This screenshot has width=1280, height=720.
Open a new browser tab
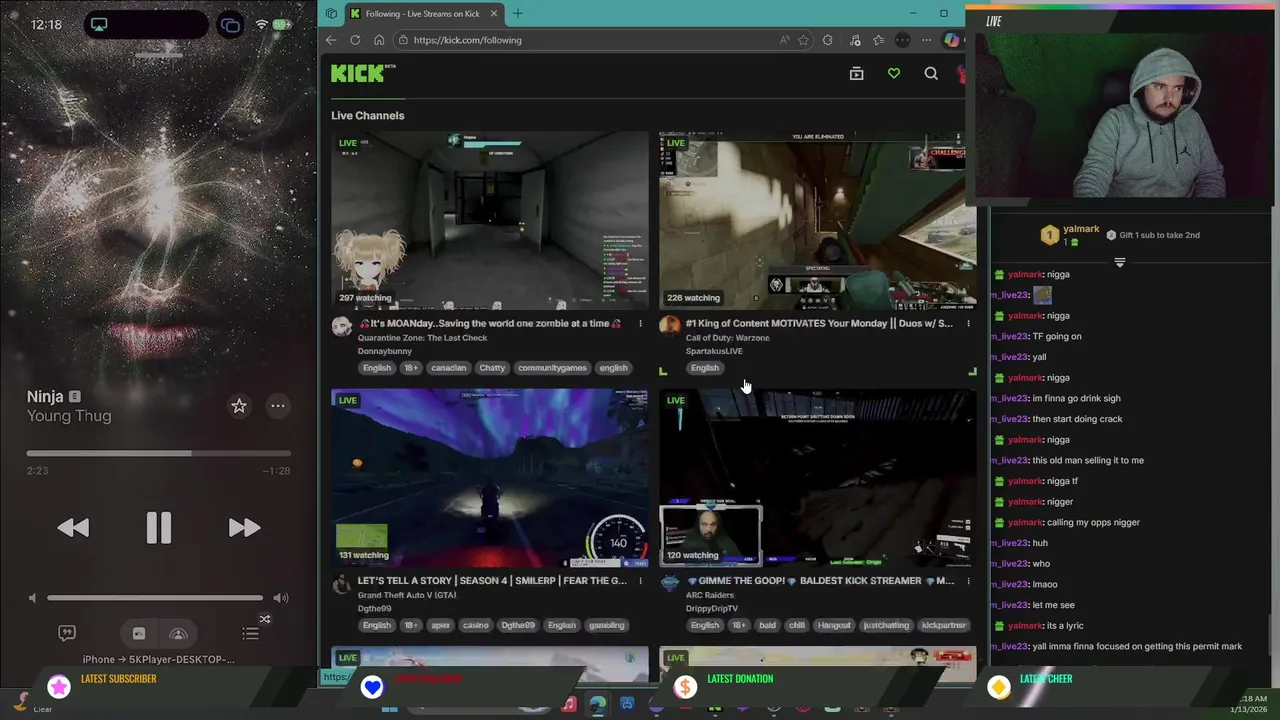tap(518, 14)
